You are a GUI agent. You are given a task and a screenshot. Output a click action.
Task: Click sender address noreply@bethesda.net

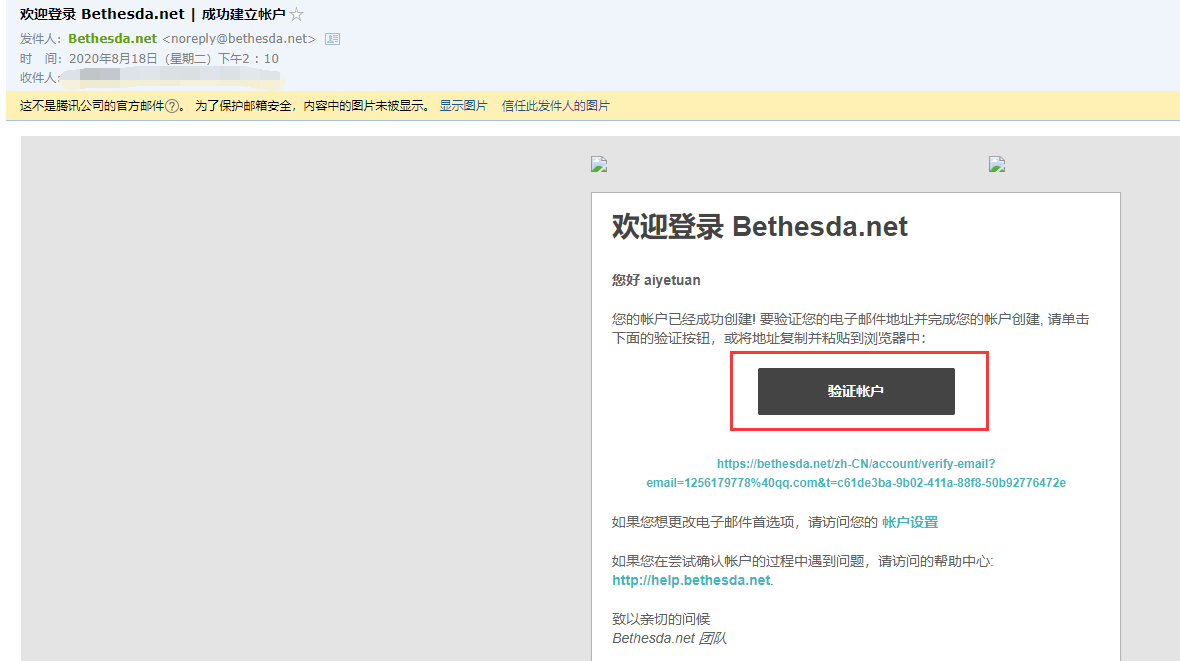point(239,38)
